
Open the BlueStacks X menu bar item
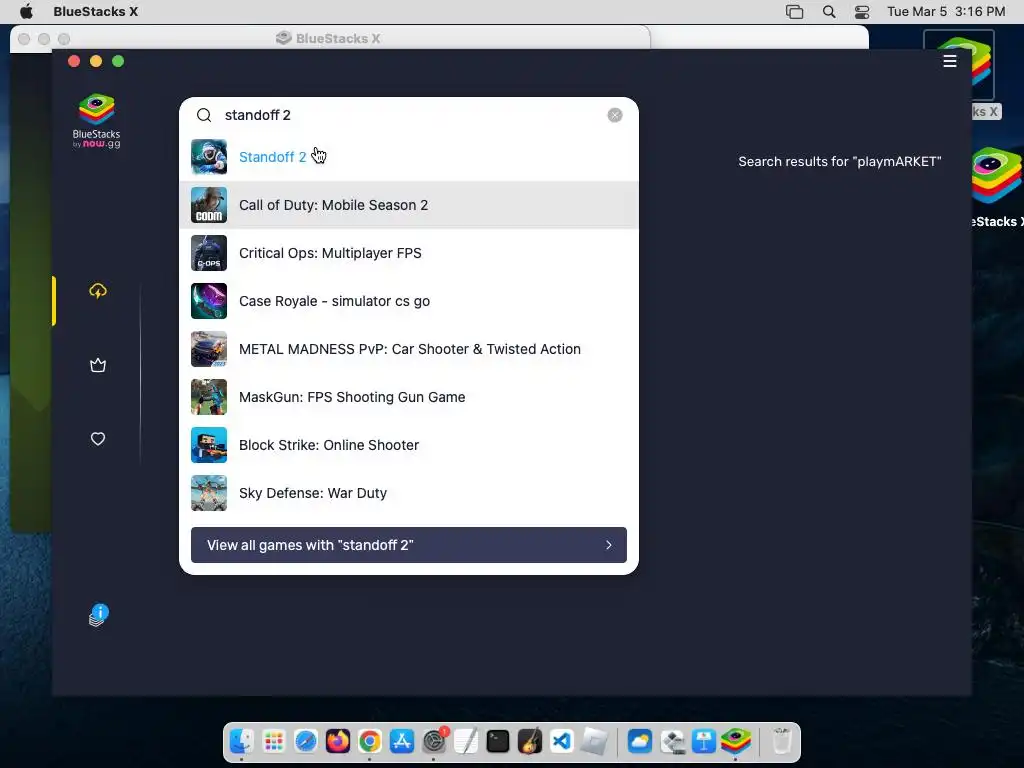coord(95,12)
